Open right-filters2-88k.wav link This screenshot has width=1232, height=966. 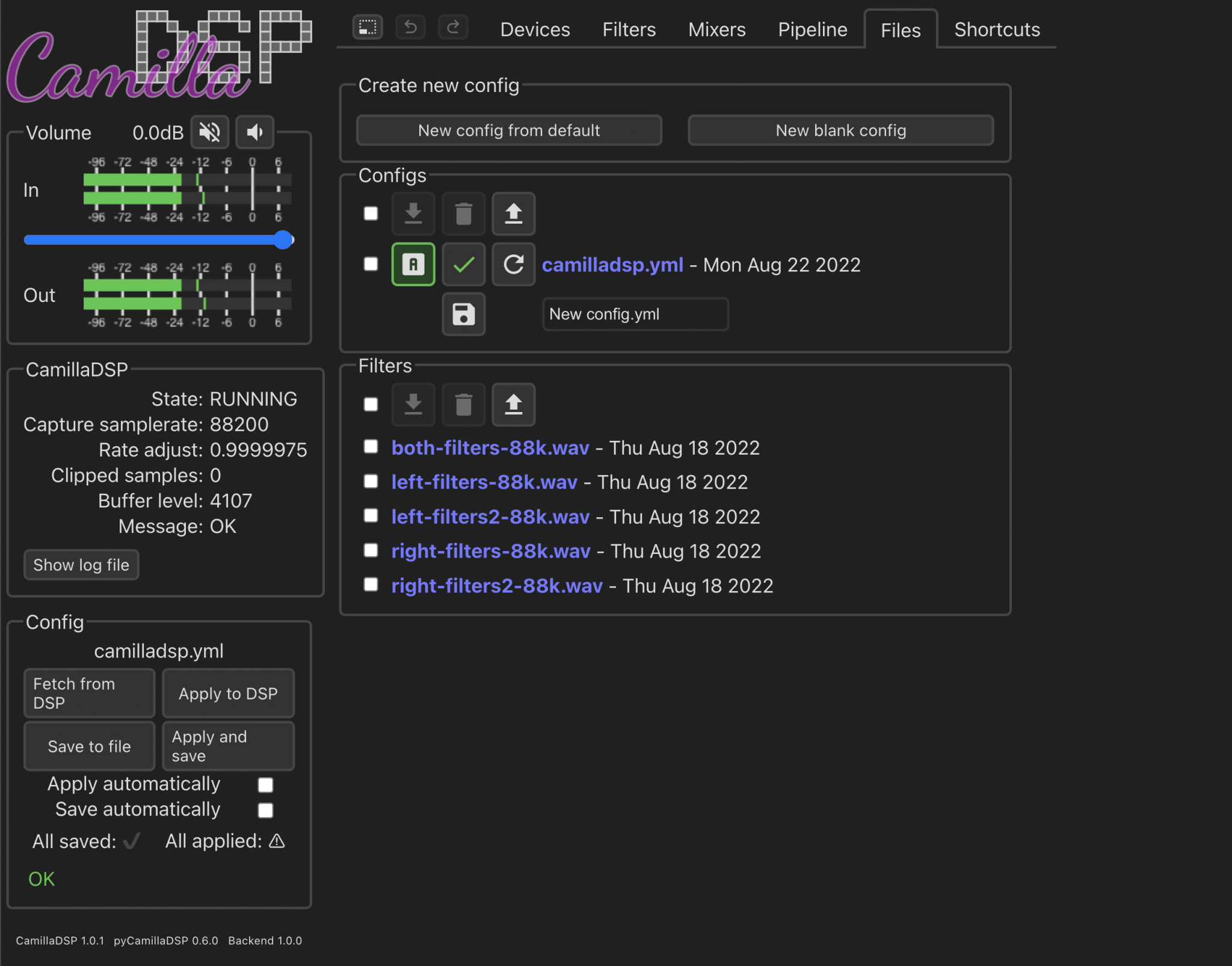(x=497, y=586)
